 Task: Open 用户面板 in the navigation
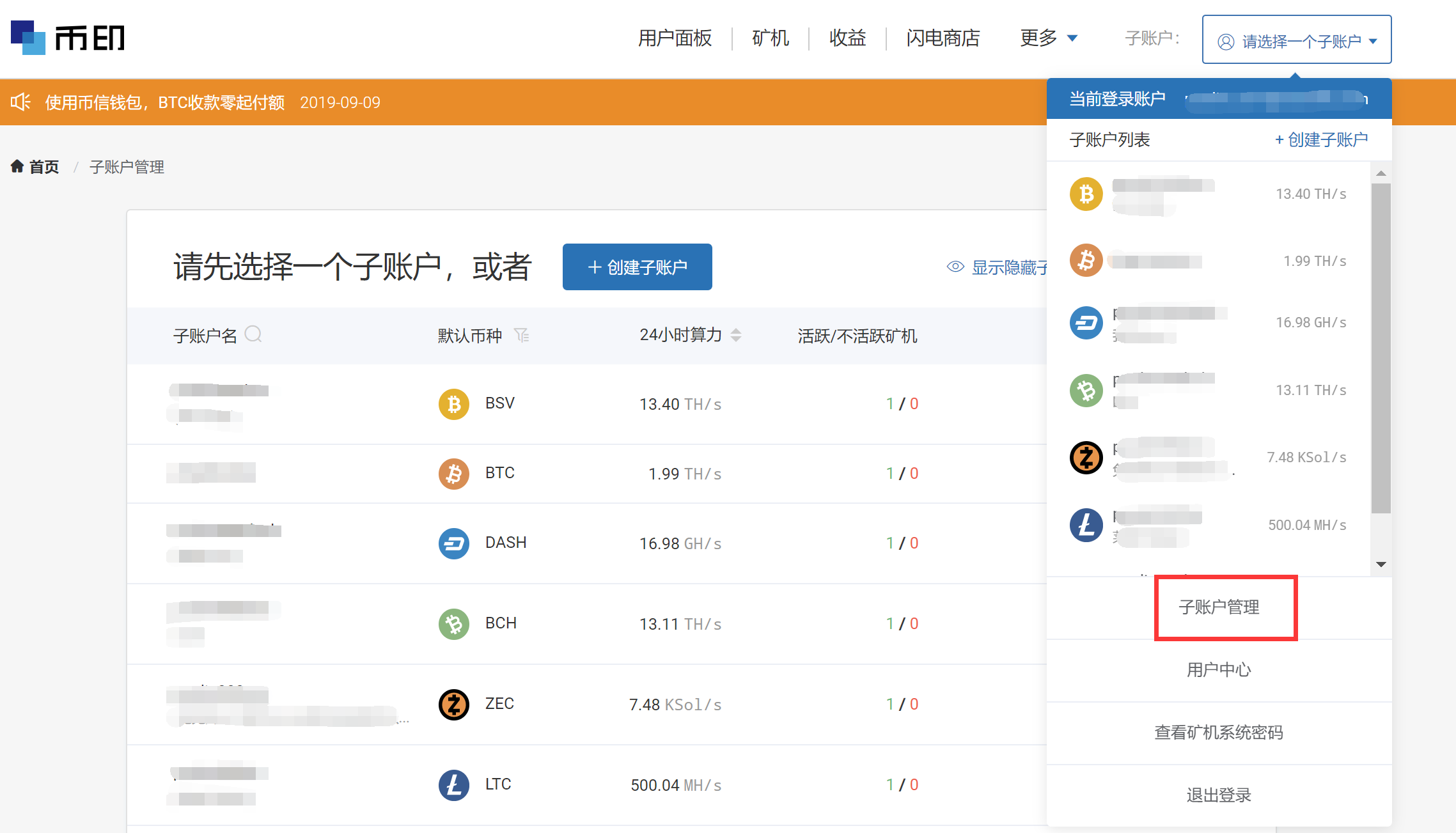[x=675, y=38]
